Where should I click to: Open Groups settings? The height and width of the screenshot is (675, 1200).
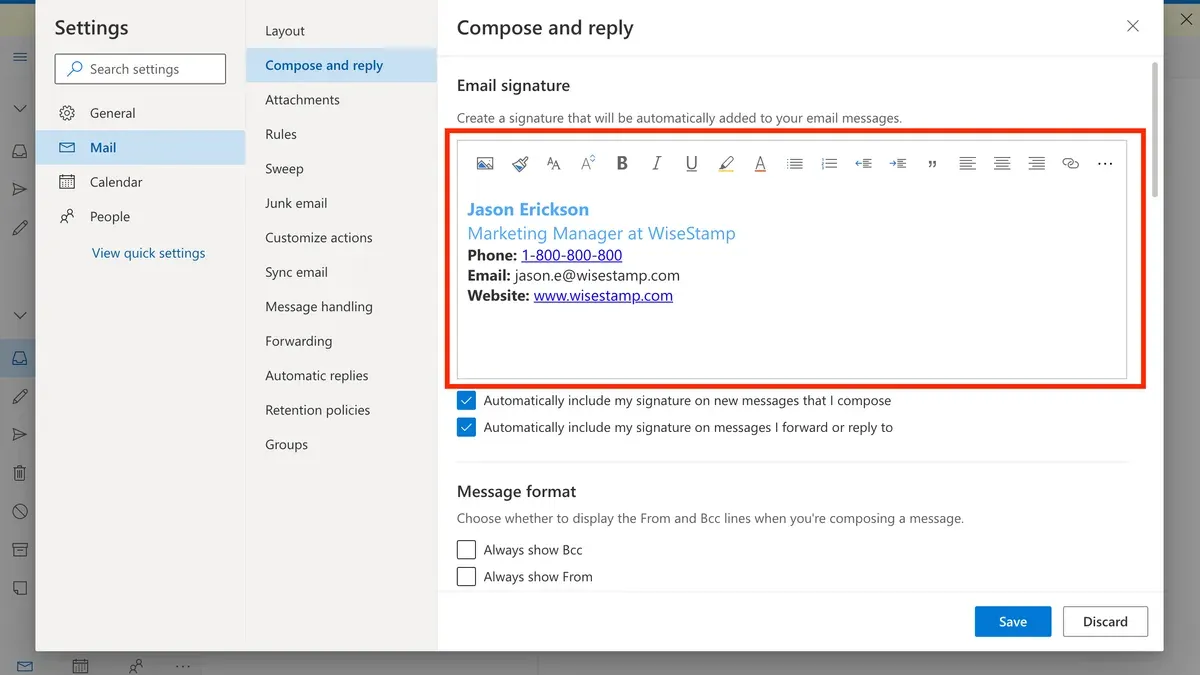(341, 445)
